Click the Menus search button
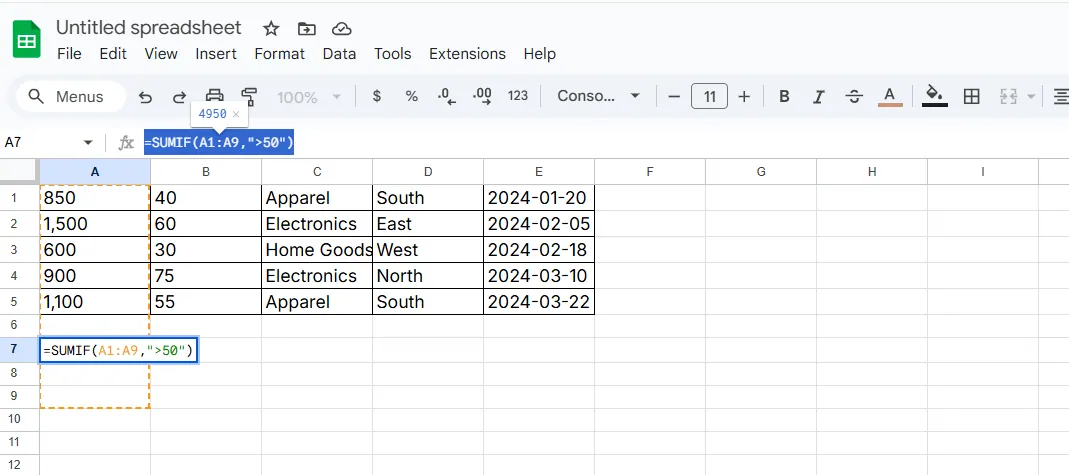 click(x=67, y=97)
